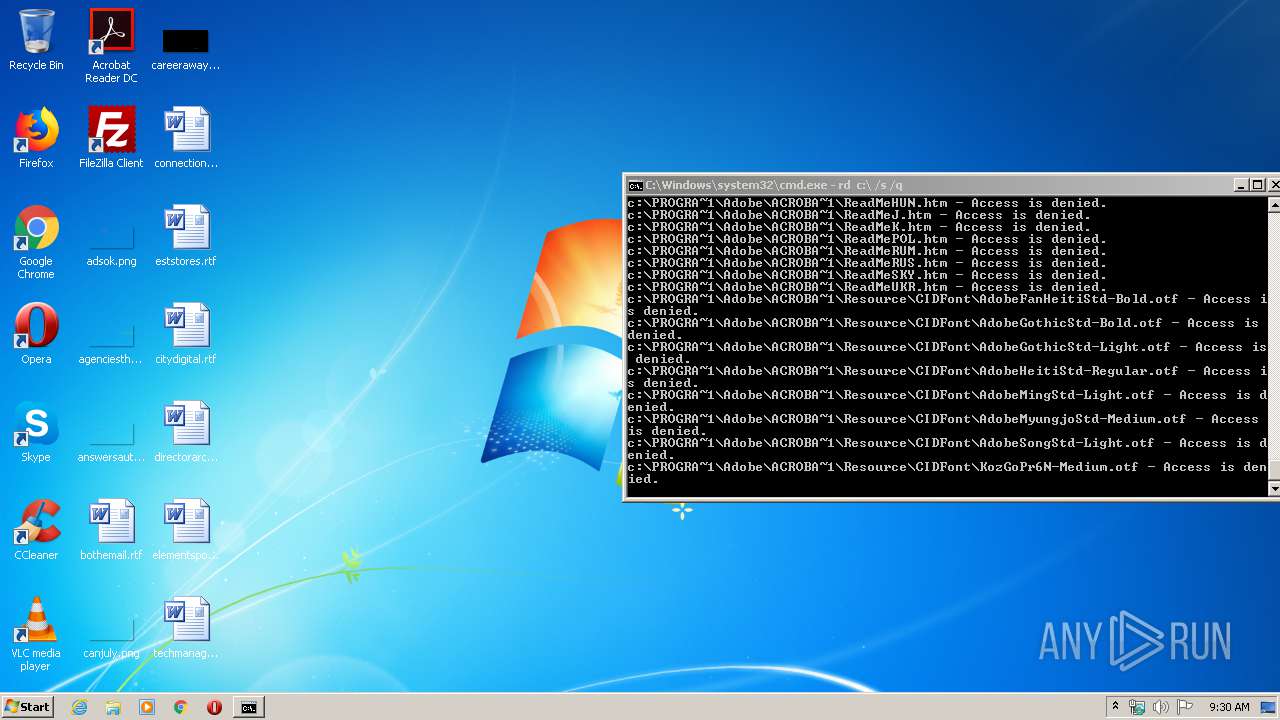This screenshot has height=720, width=1280.
Task: Select the elementspo document icon
Action: (x=186, y=531)
